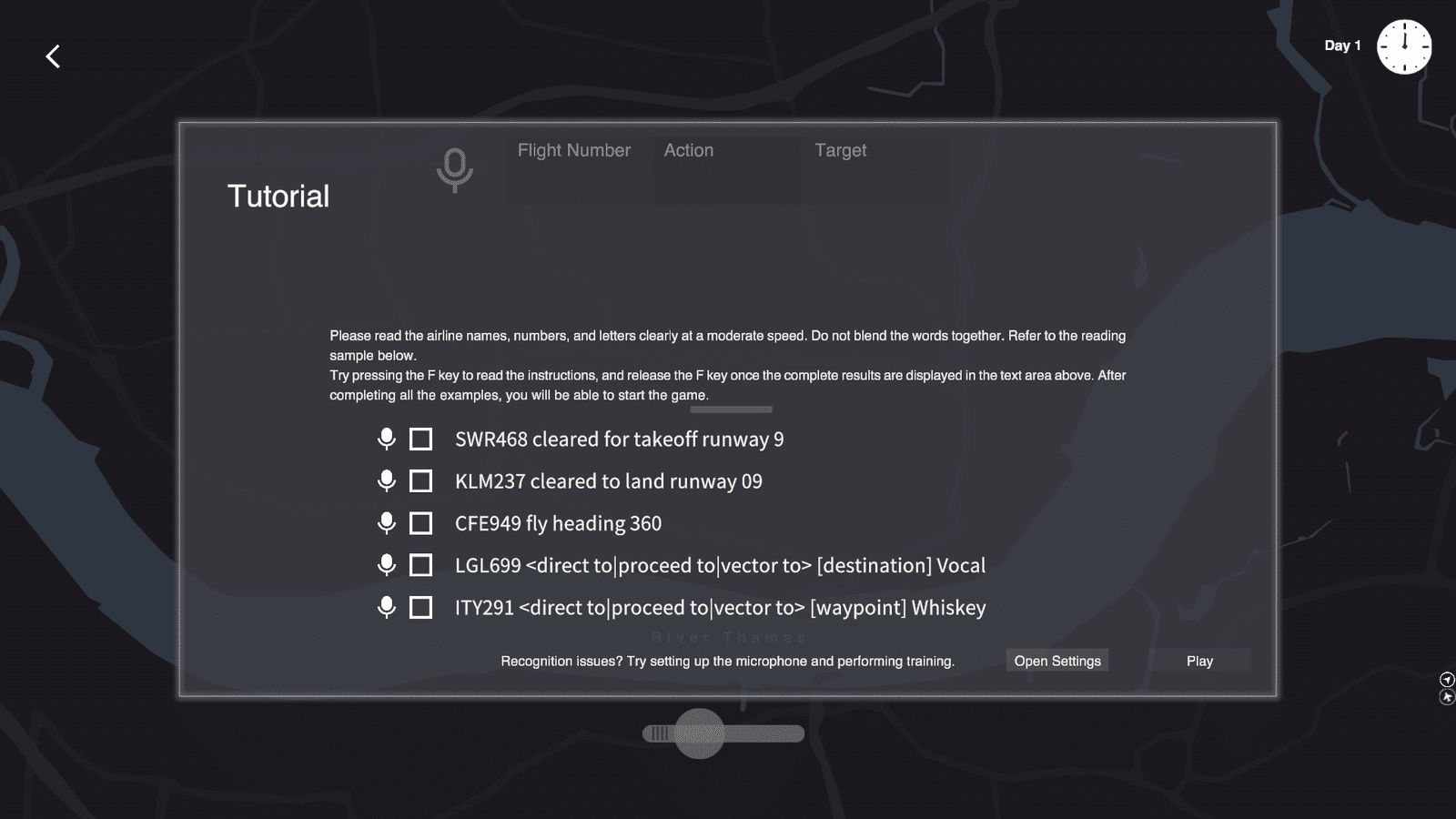Start the game with Play

(1199, 661)
